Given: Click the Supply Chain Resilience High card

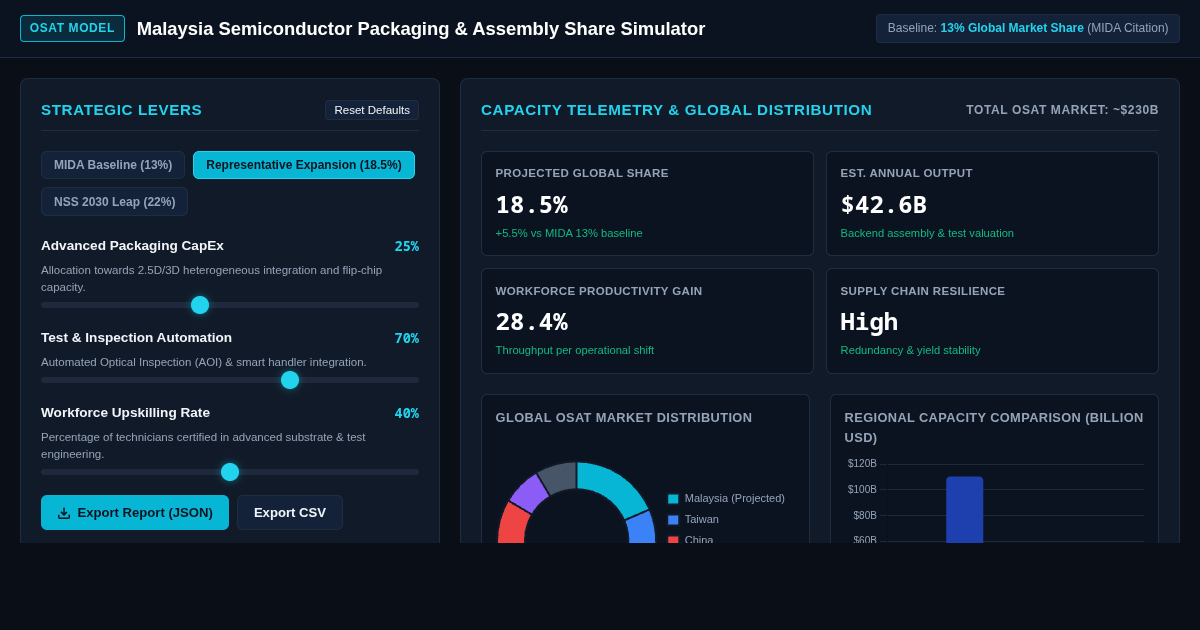Looking at the screenshot, I should tap(992, 321).
